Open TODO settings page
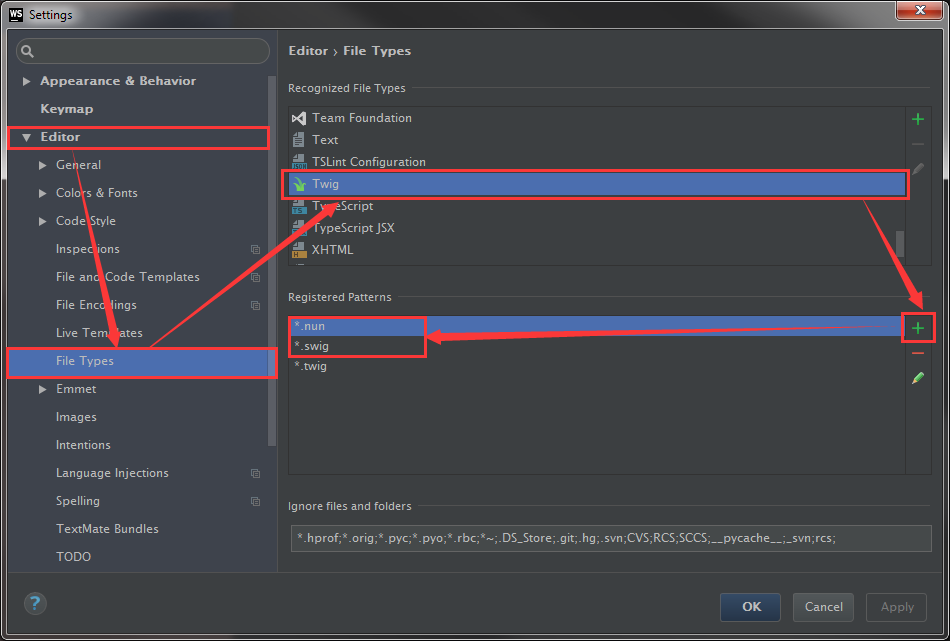 73,557
